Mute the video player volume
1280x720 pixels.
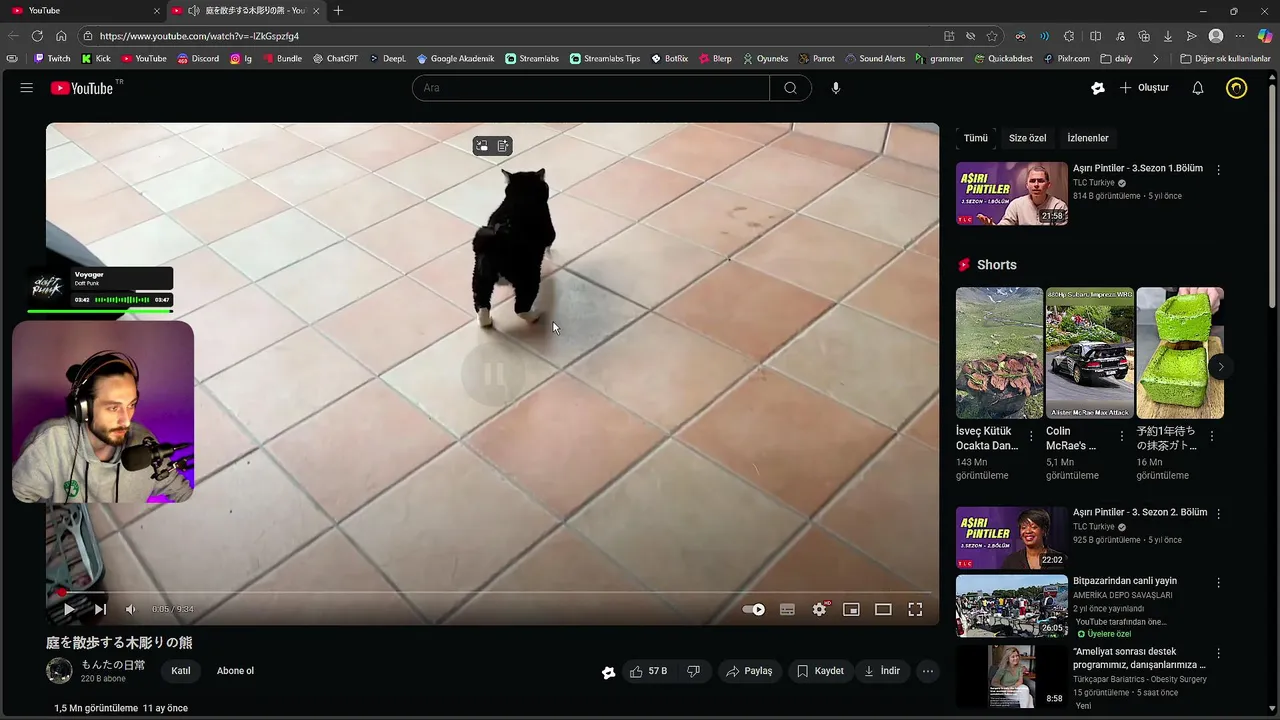pos(131,609)
